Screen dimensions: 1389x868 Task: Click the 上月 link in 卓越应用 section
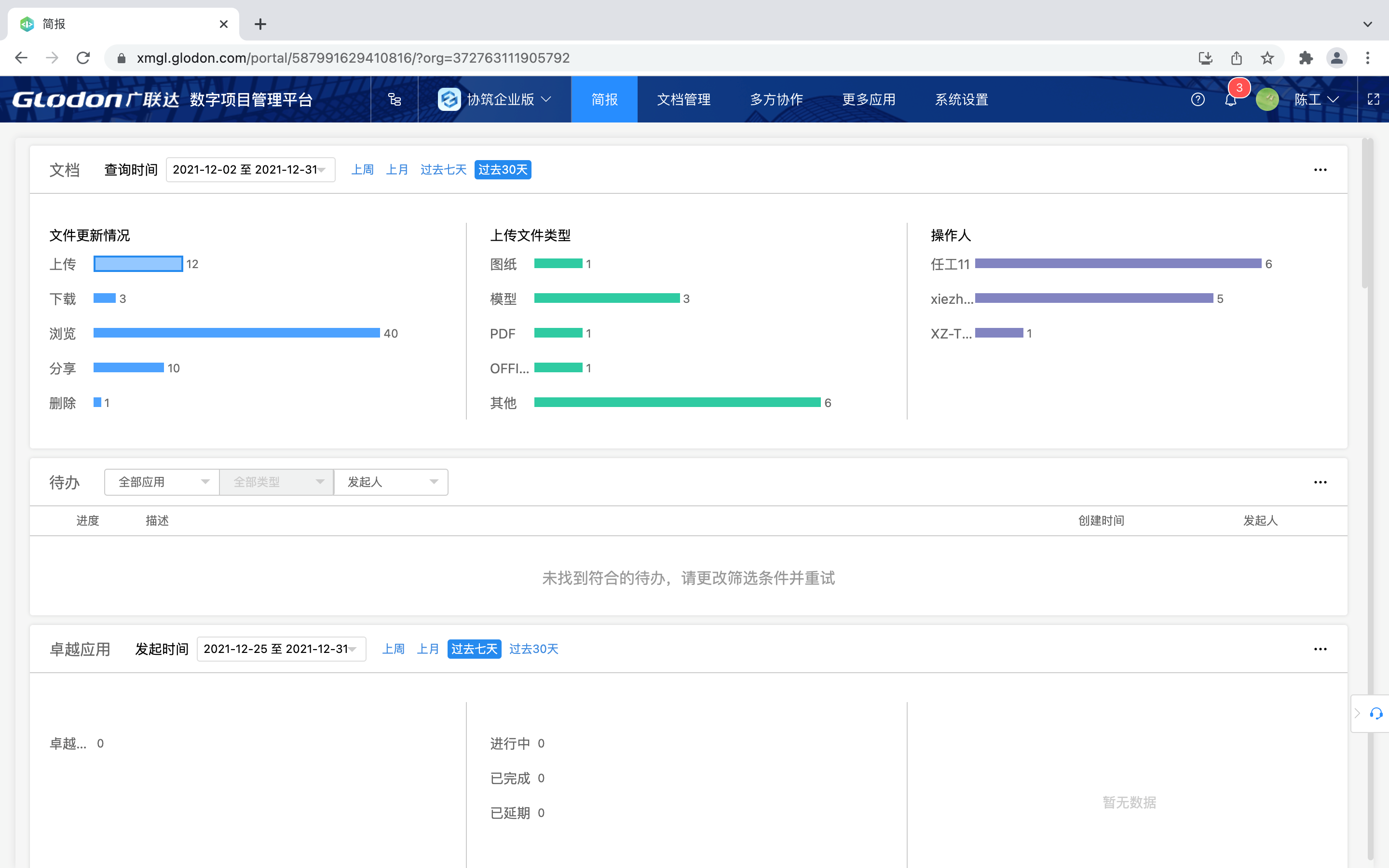tap(428, 649)
